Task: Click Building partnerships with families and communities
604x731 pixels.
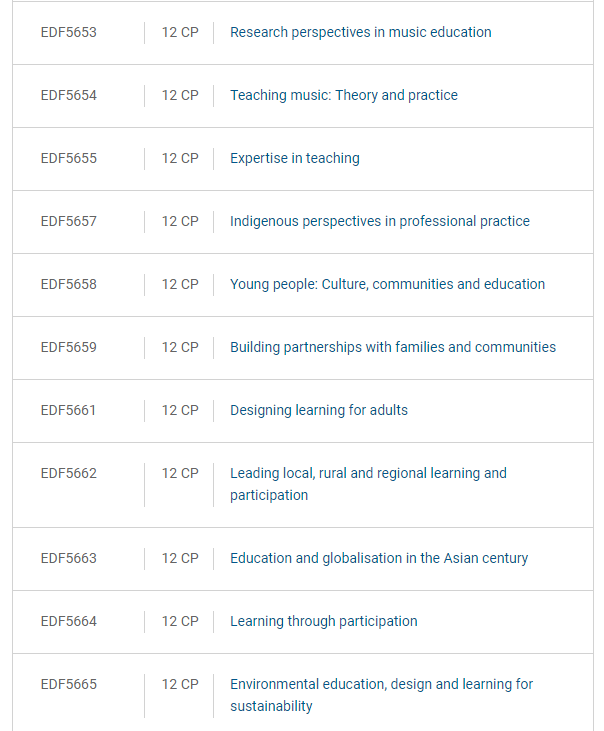Action: (392, 347)
